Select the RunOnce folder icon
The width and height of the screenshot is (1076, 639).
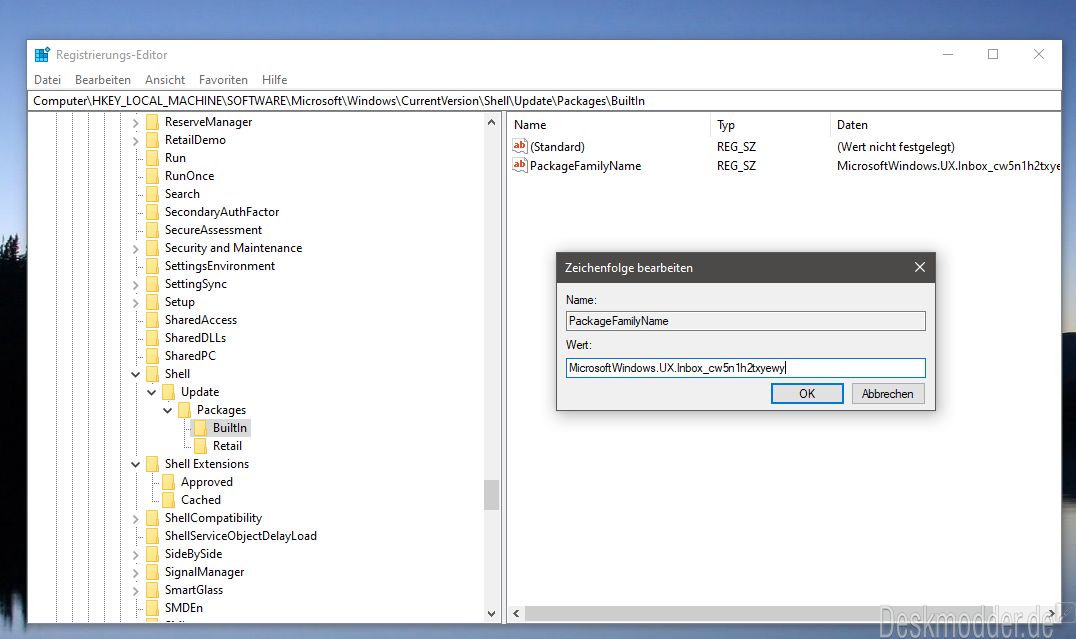click(152, 176)
